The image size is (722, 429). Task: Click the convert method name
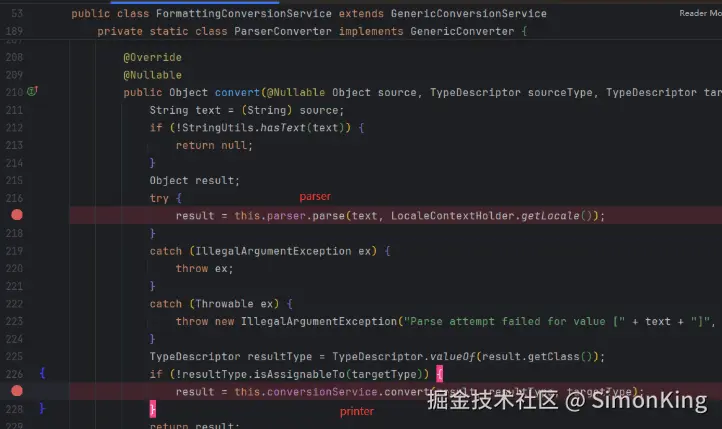pyautogui.click(x=237, y=93)
